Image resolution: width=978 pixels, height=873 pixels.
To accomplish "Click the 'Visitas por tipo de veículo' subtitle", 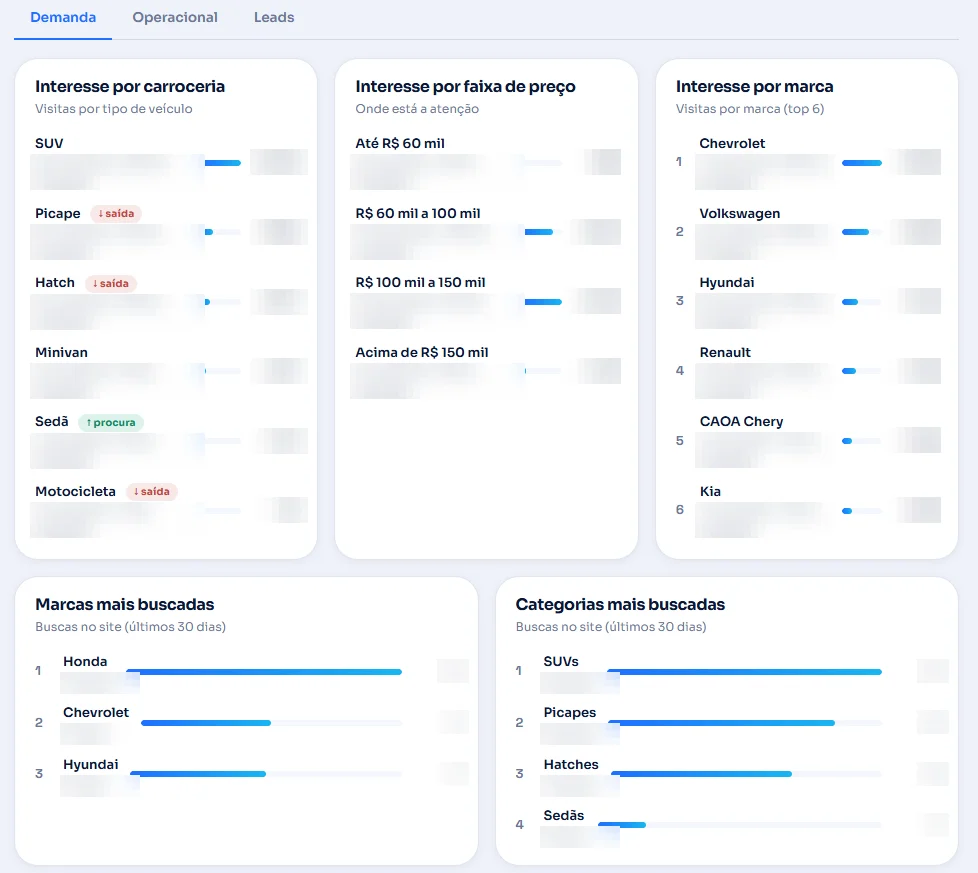I will [114, 109].
